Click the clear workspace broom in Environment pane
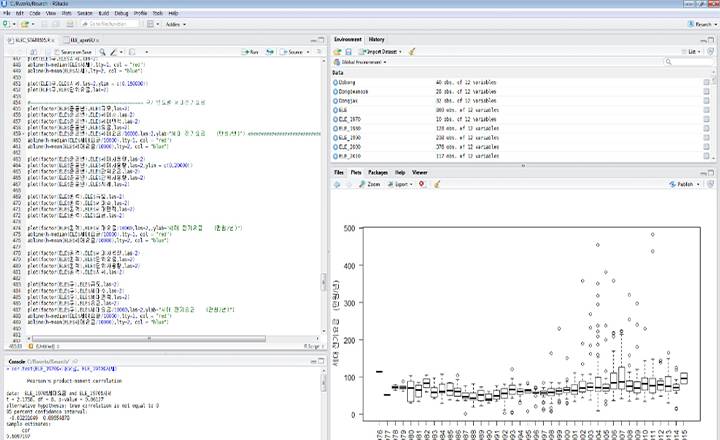Screen dimensions: 720x440 pyautogui.click(x=411, y=50)
